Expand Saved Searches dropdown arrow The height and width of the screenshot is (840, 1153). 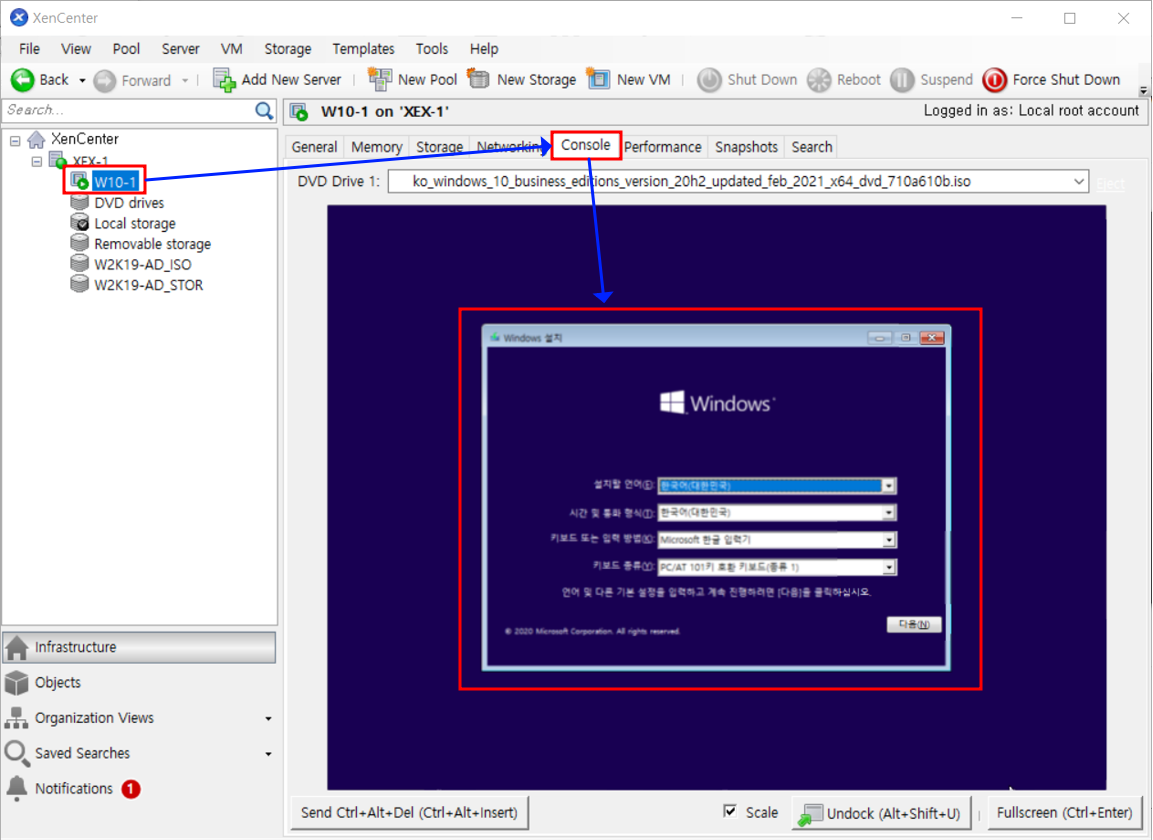[x=268, y=754]
